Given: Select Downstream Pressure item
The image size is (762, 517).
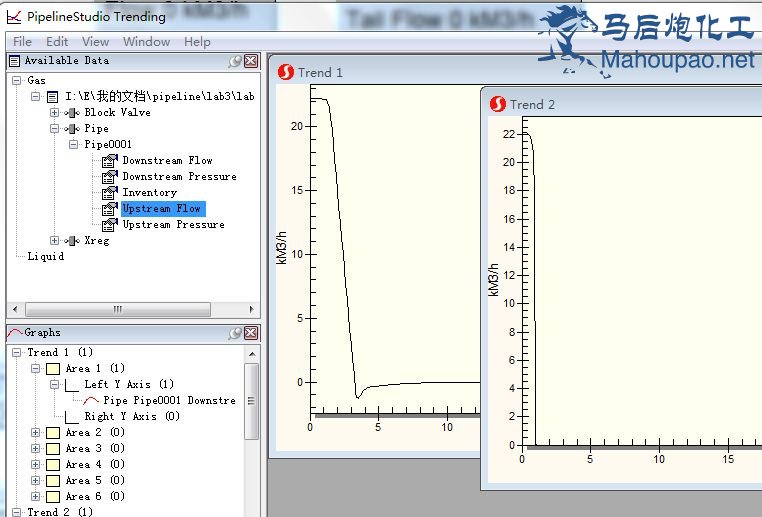Looking at the screenshot, I should 179,176.
